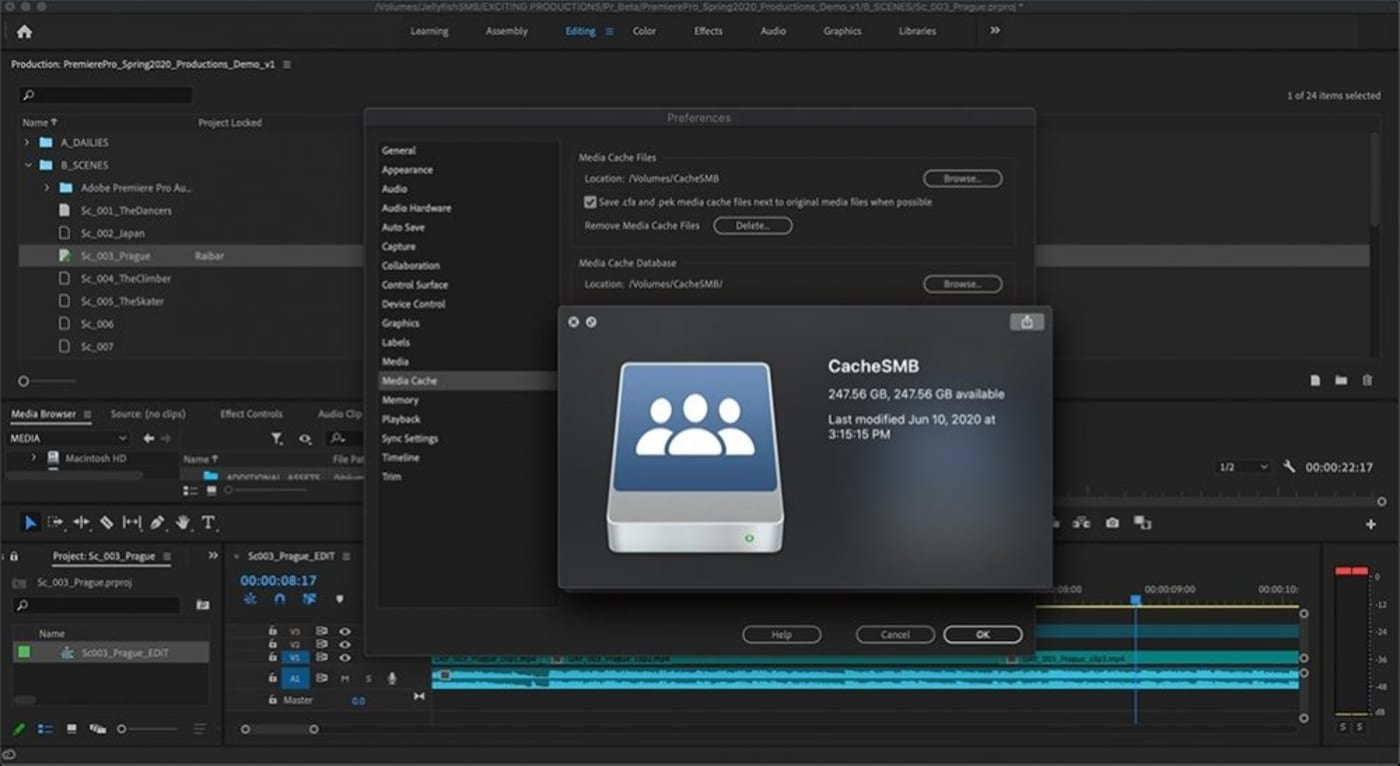Select Timeline in Preferences list
This screenshot has height=766, width=1400.
(x=400, y=457)
